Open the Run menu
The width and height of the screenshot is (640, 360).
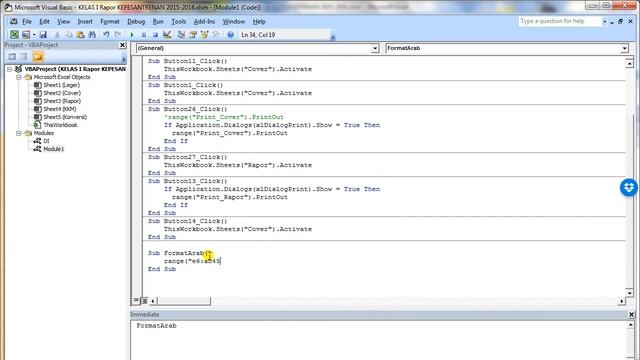(x=158, y=22)
